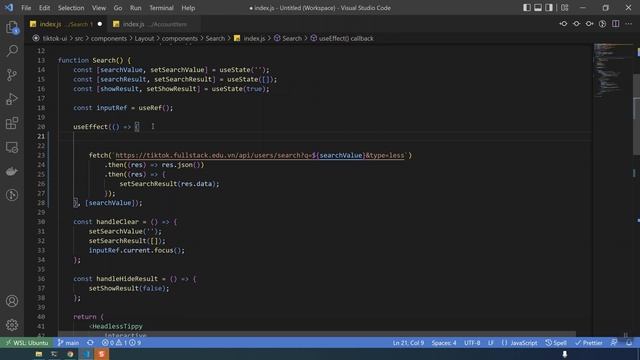Open feedback icon in status bar

[x=614, y=343]
